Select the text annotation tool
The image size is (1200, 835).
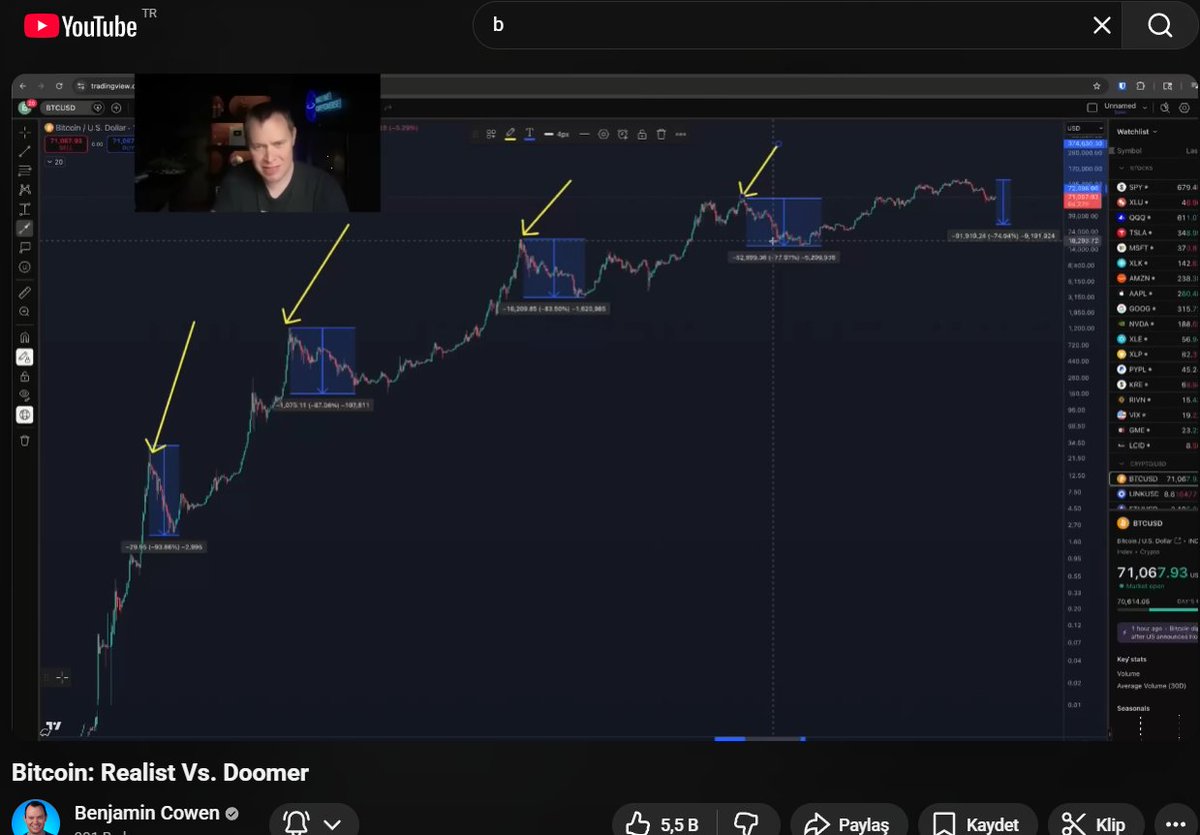pos(25,208)
